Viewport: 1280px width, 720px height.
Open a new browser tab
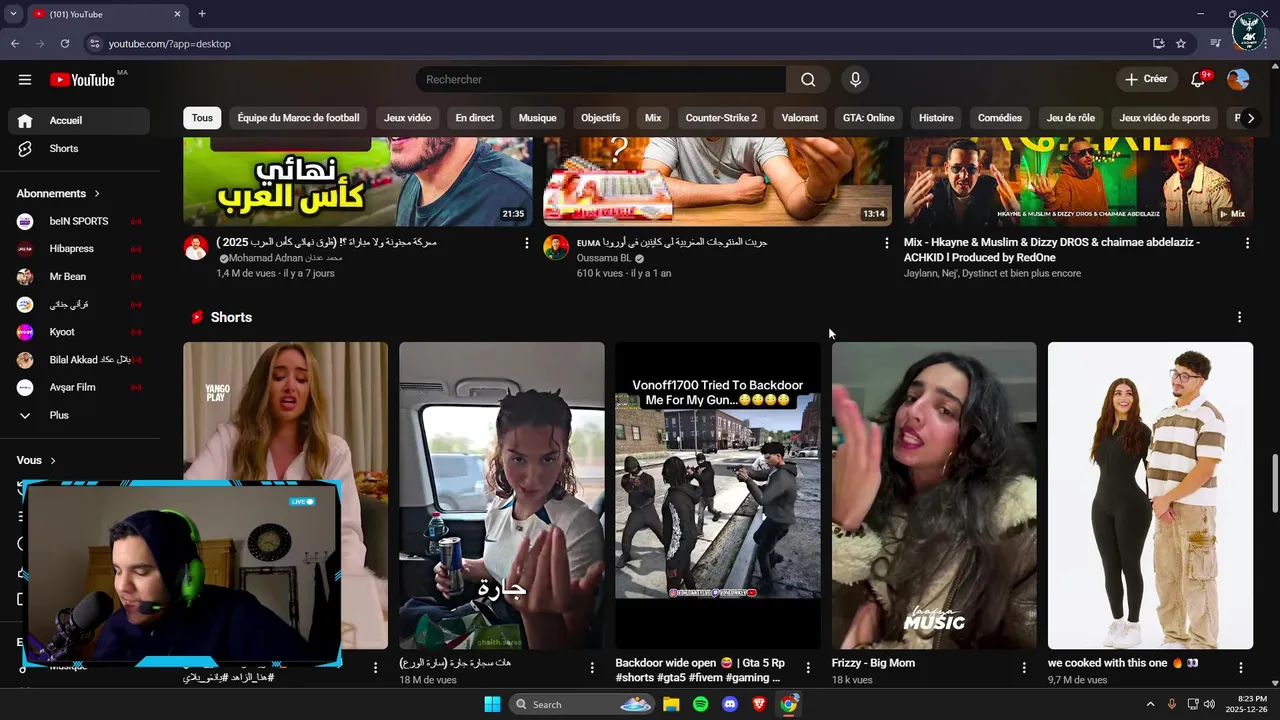(x=202, y=14)
